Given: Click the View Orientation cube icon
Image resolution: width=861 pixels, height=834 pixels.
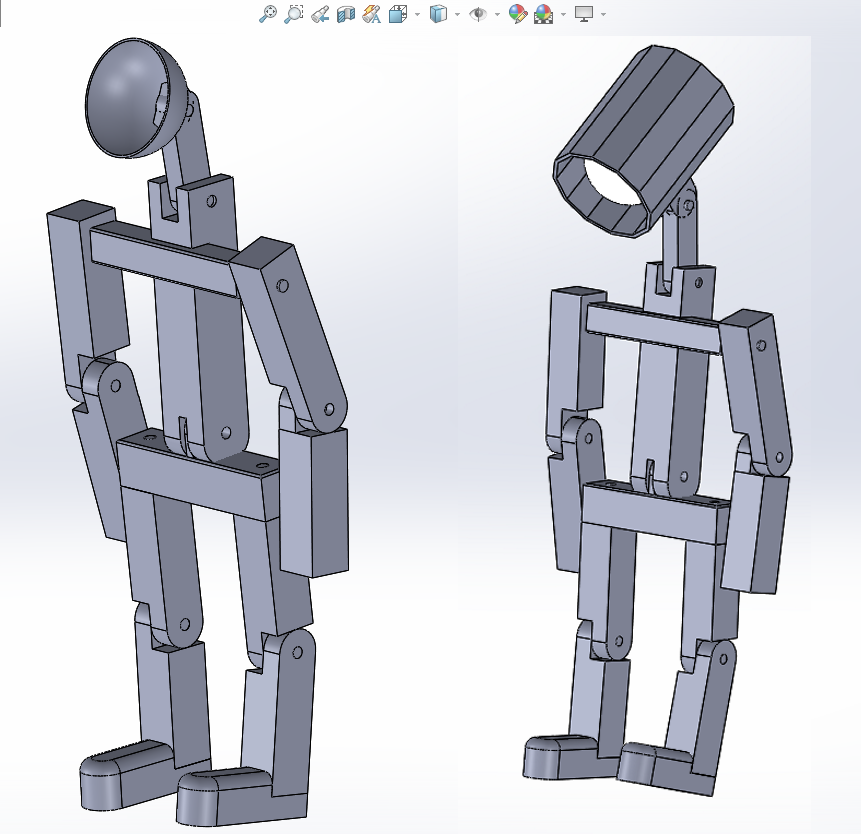Looking at the screenshot, I should 398,14.
